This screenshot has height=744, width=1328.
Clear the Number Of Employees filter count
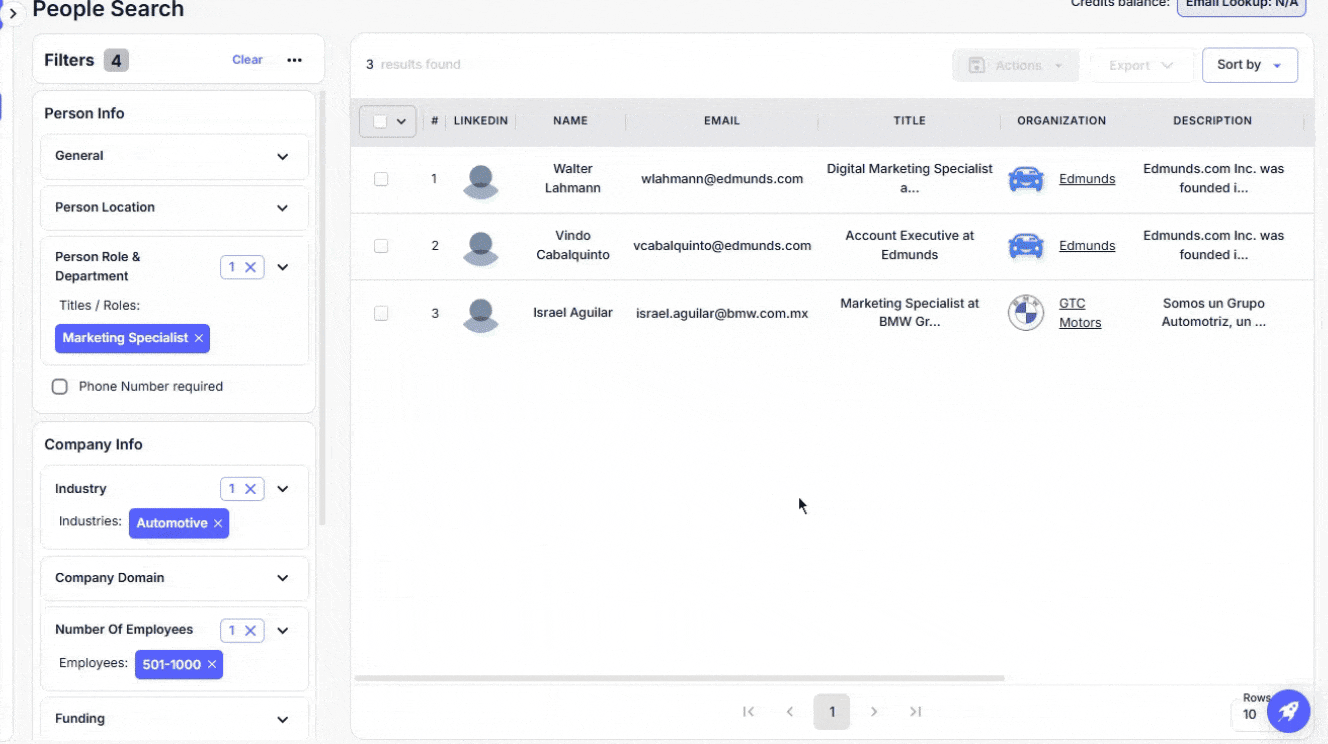click(x=250, y=631)
